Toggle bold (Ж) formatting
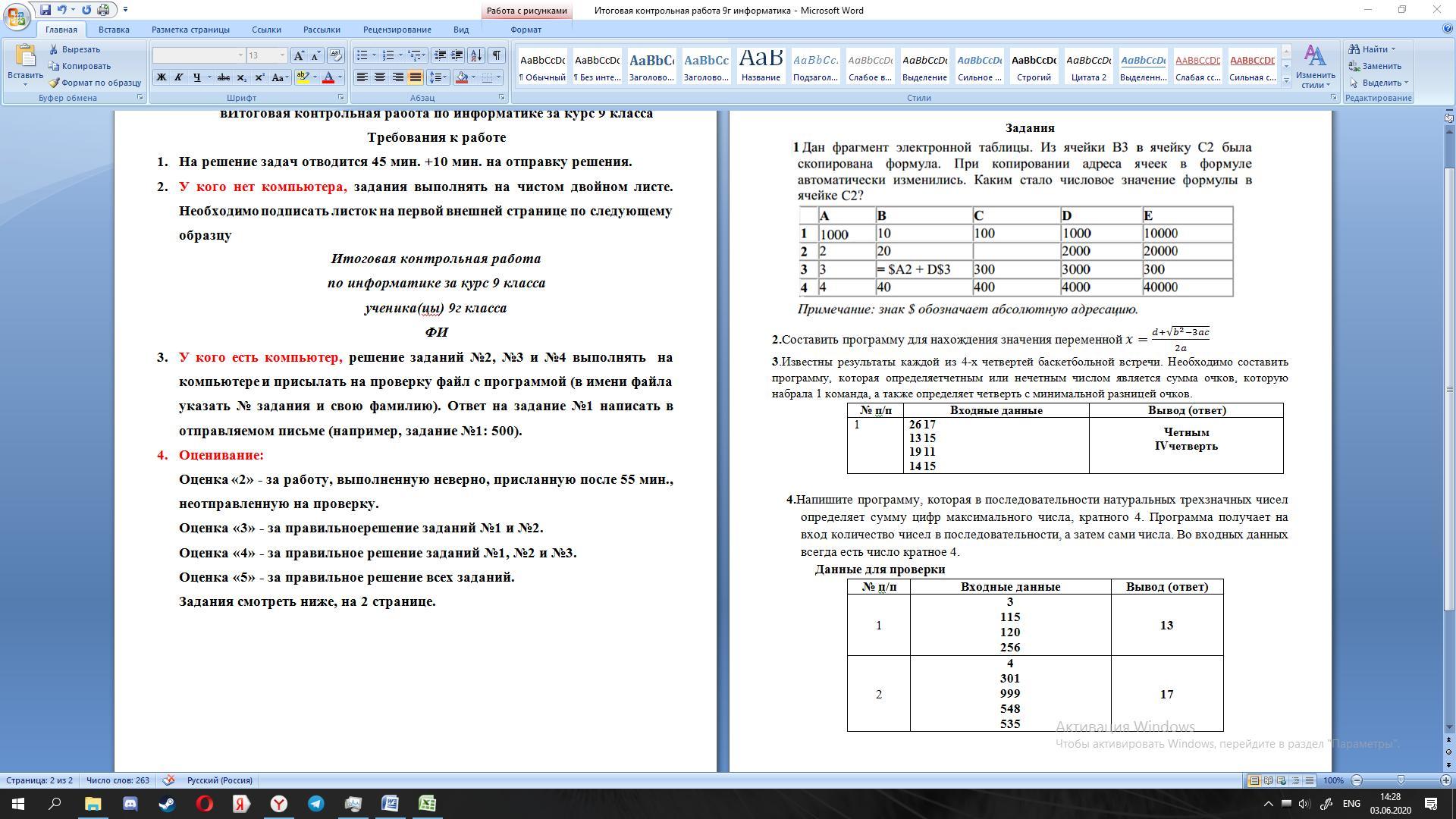 tap(161, 77)
